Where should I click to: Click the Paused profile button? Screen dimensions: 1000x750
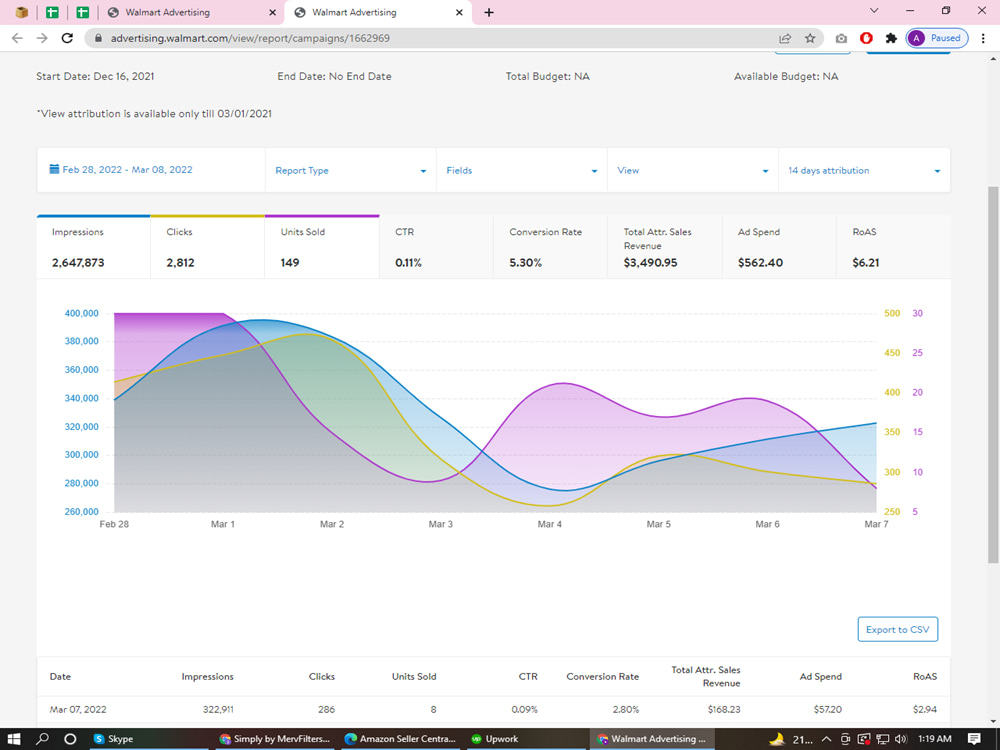937,38
